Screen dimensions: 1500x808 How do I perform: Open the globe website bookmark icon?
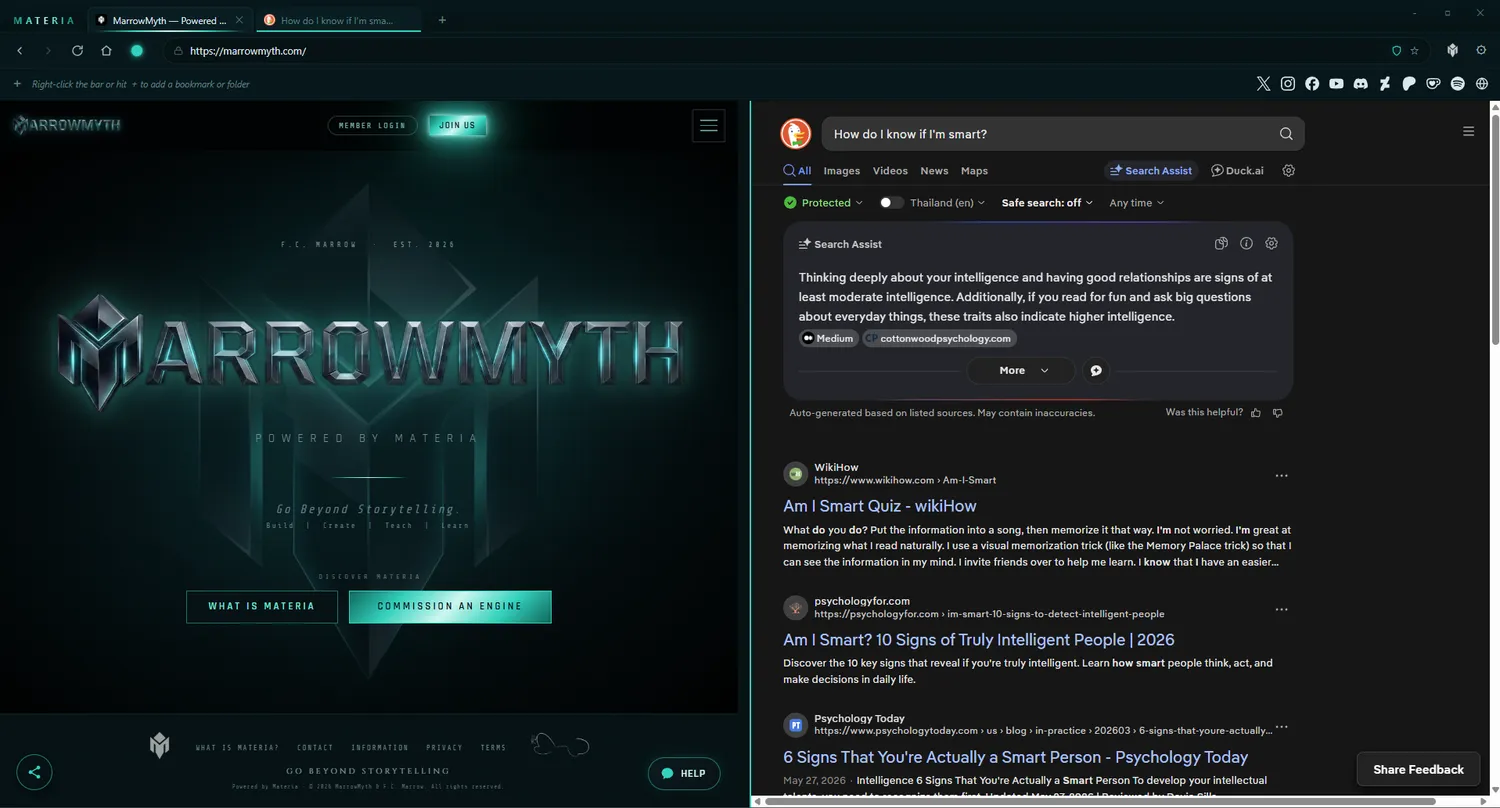1482,84
